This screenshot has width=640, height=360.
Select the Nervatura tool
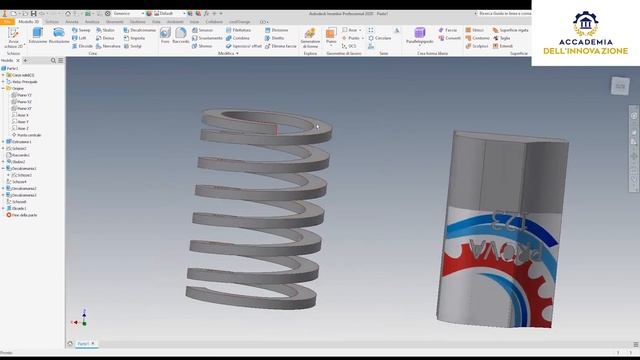108,46
